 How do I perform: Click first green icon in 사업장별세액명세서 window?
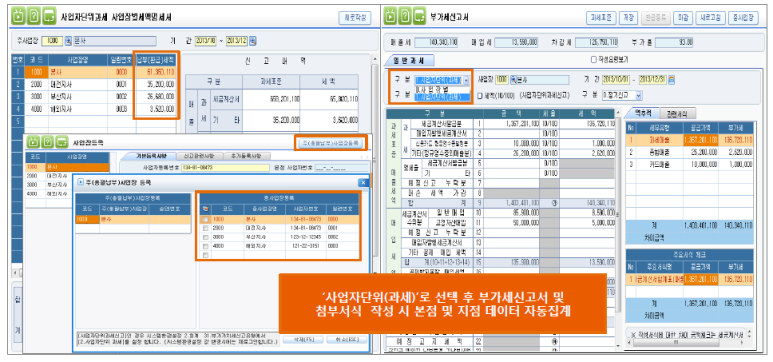(18, 17)
